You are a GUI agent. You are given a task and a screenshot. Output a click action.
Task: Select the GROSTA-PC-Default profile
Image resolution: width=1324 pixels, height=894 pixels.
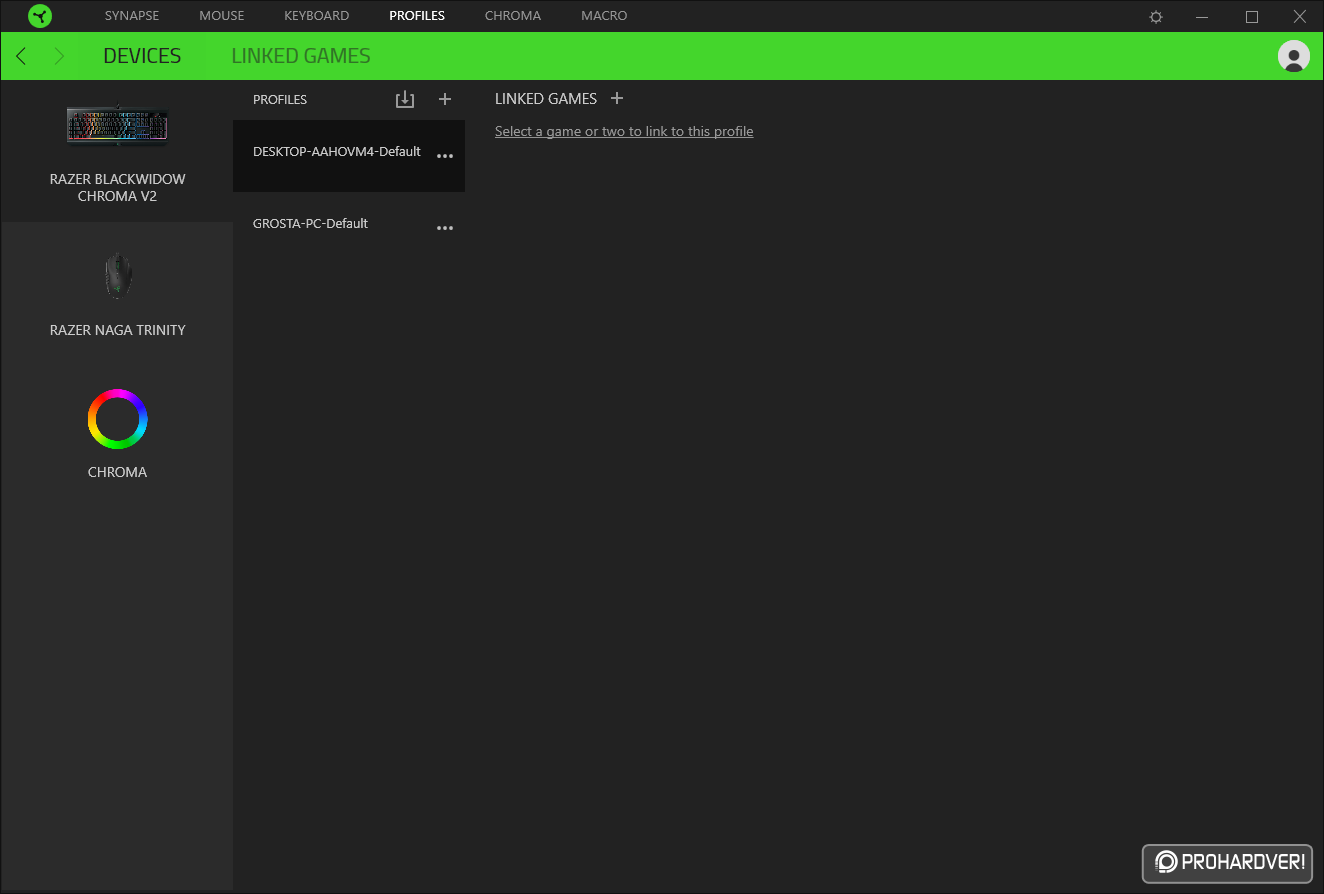pyautogui.click(x=349, y=228)
